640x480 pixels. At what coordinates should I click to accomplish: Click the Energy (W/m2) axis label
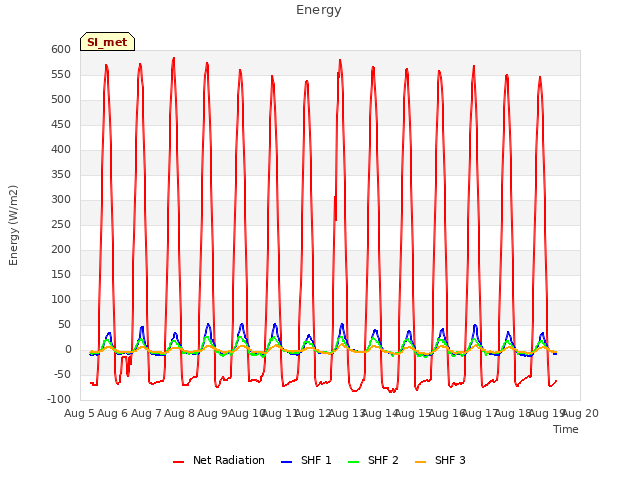pyautogui.click(x=13, y=225)
